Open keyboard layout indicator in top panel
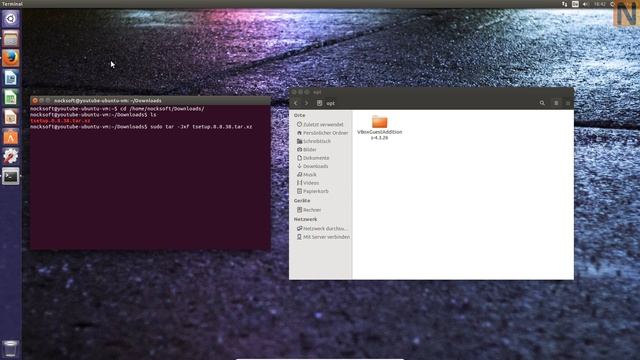Viewport: 640px width, 360px height. pyautogui.click(x=575, y=4)
